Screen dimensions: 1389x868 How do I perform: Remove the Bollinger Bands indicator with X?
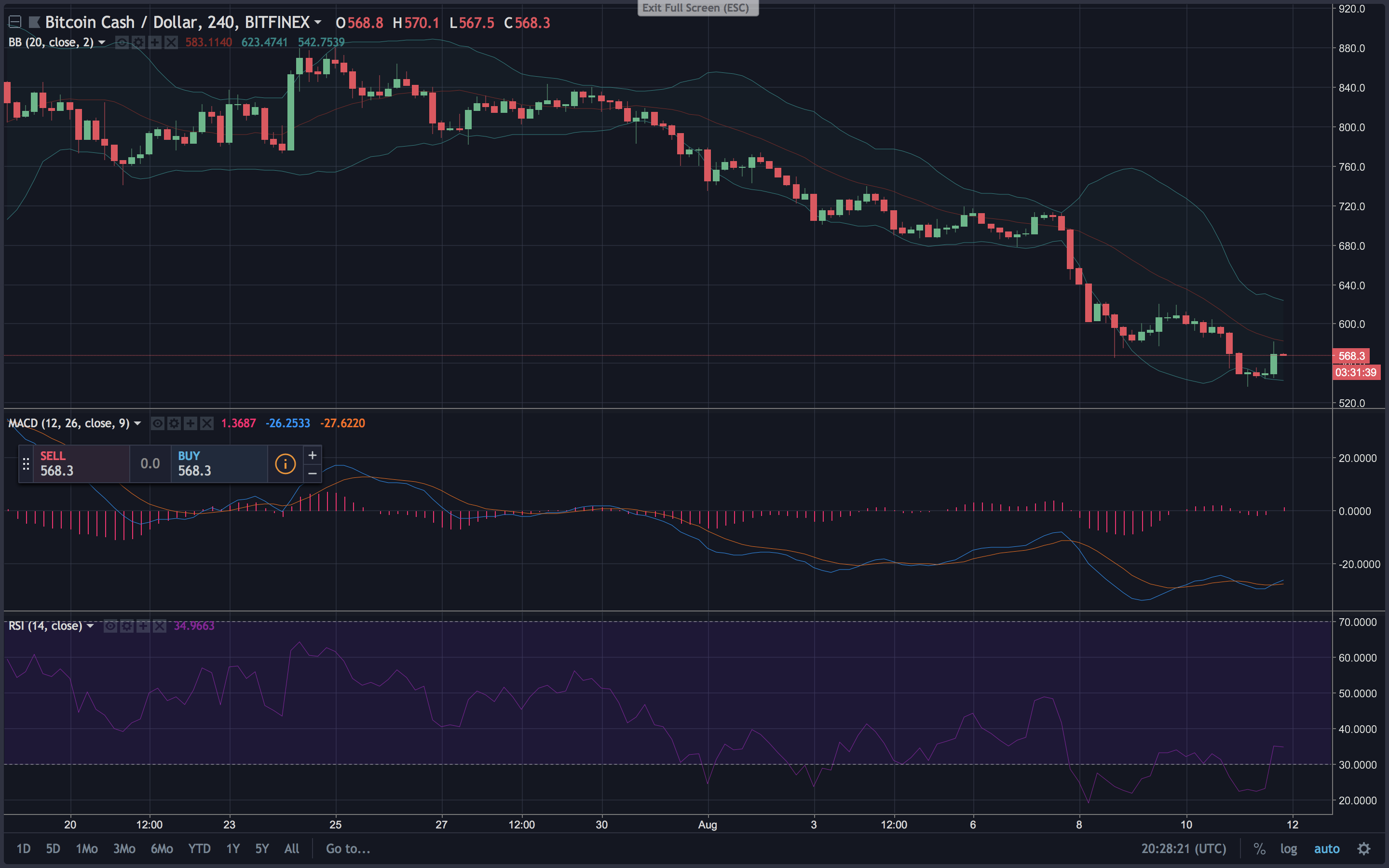171,42
